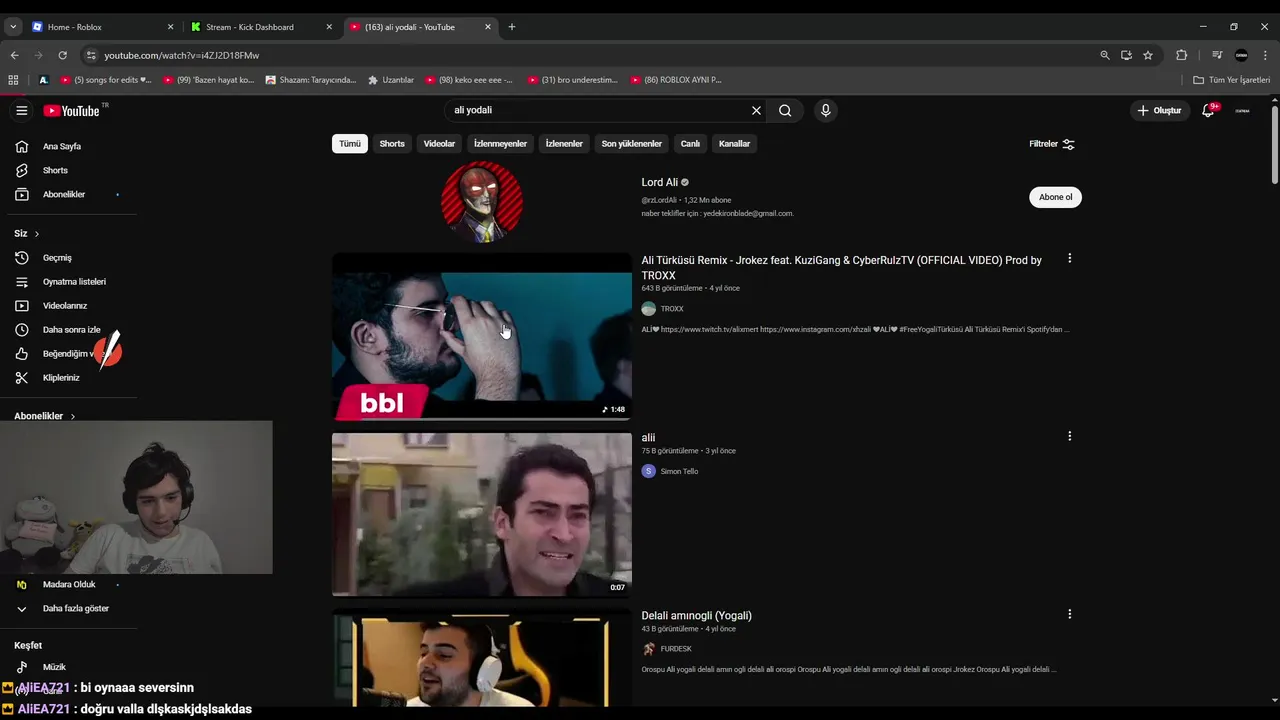Open Lord Ali channel avatar
Viewport: 1280px width, 720px height.
coord(482,202)
